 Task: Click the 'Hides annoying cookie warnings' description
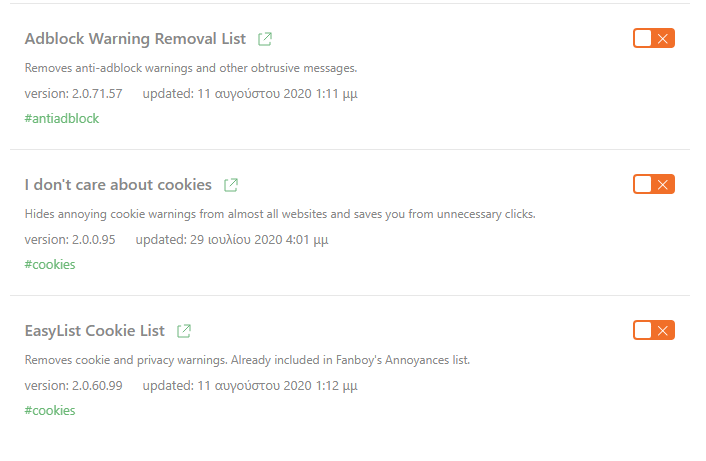(280, 214)
